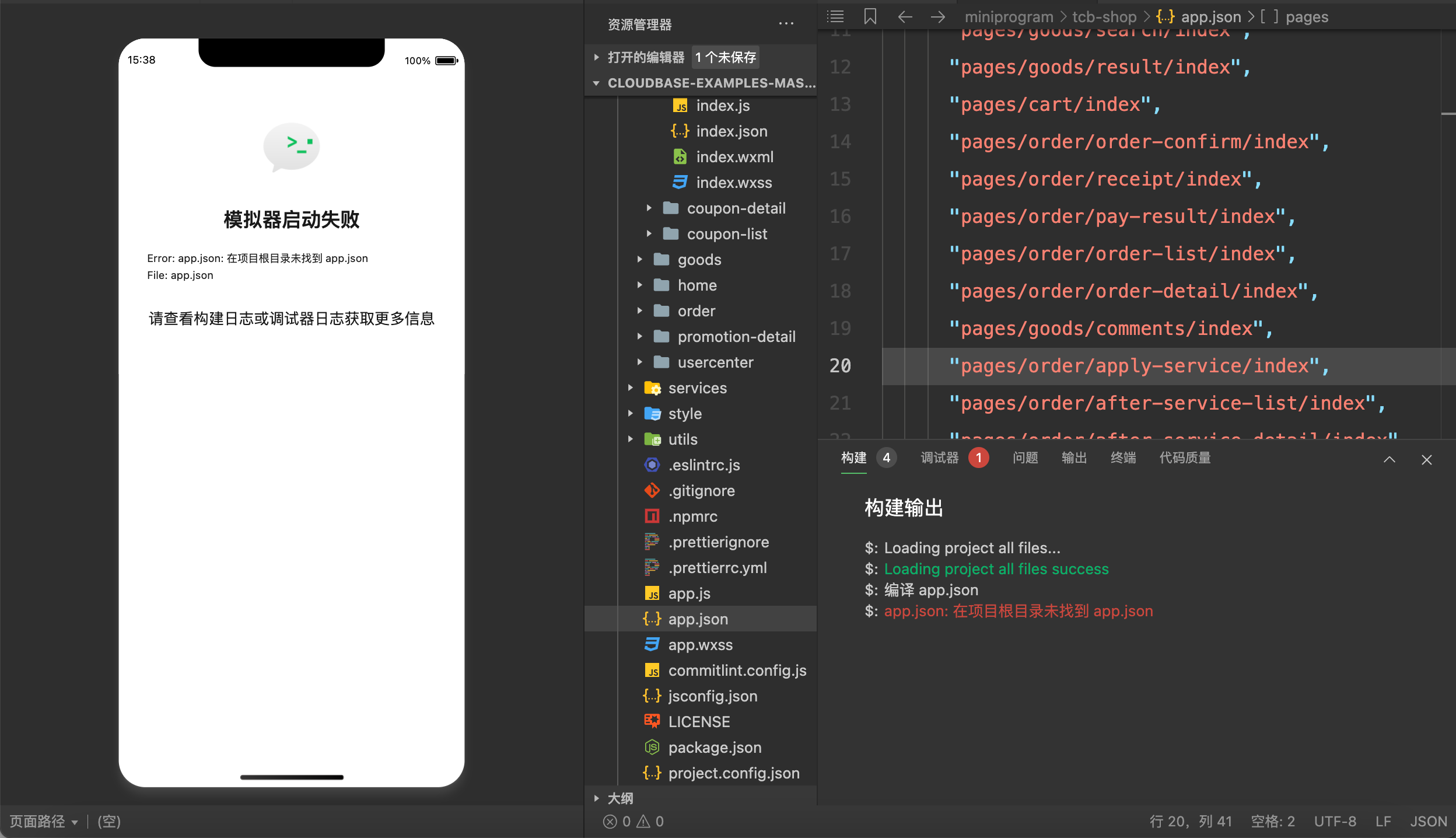Switch to the 输出 tab
The width and height of the screenshot is (1456, 838).
1074,458
